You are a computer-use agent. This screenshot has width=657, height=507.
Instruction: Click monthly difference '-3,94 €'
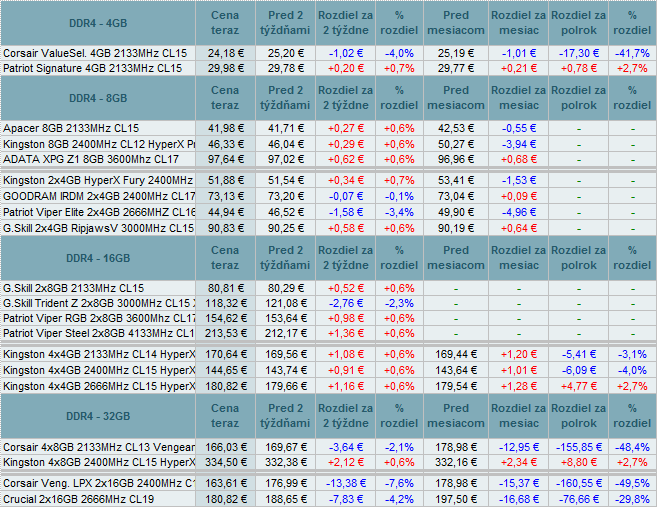point(519,144)
